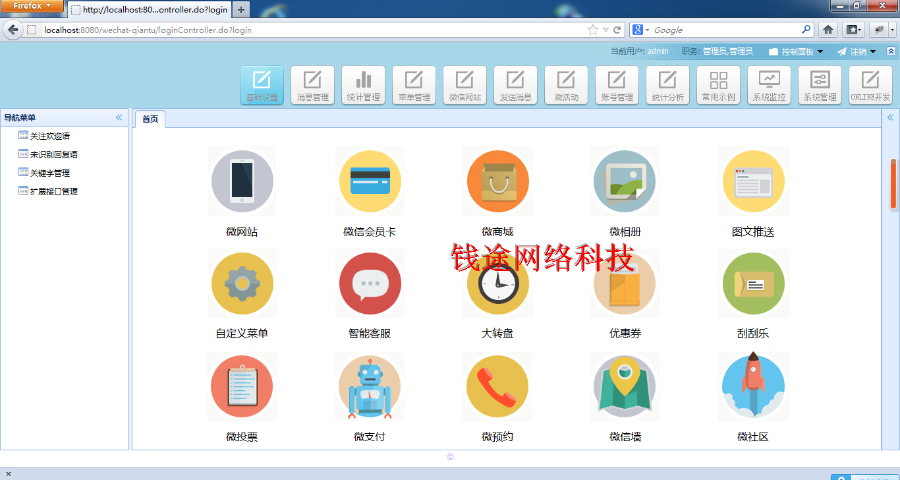Click the admin current user text
This screenshot has height=480, width=900.
click(x=658, y=51)
